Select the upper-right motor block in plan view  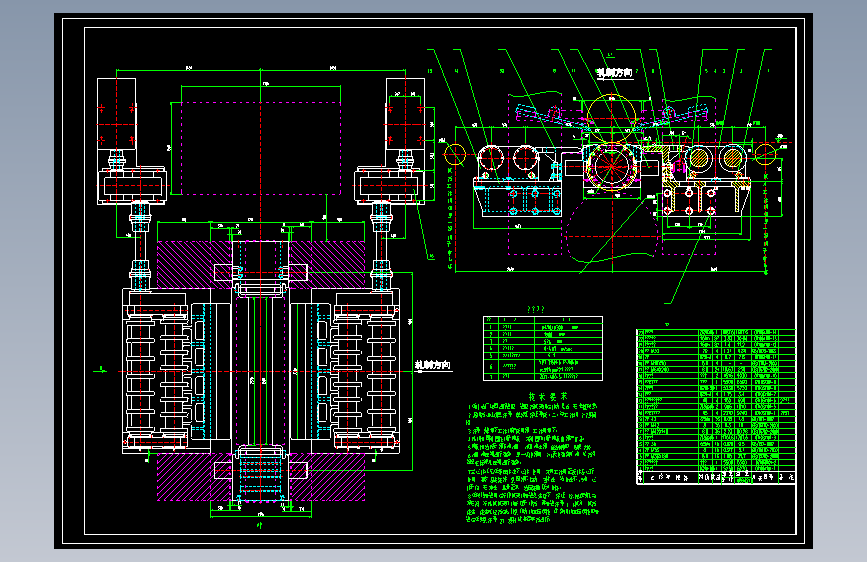(x=405, y=114)
